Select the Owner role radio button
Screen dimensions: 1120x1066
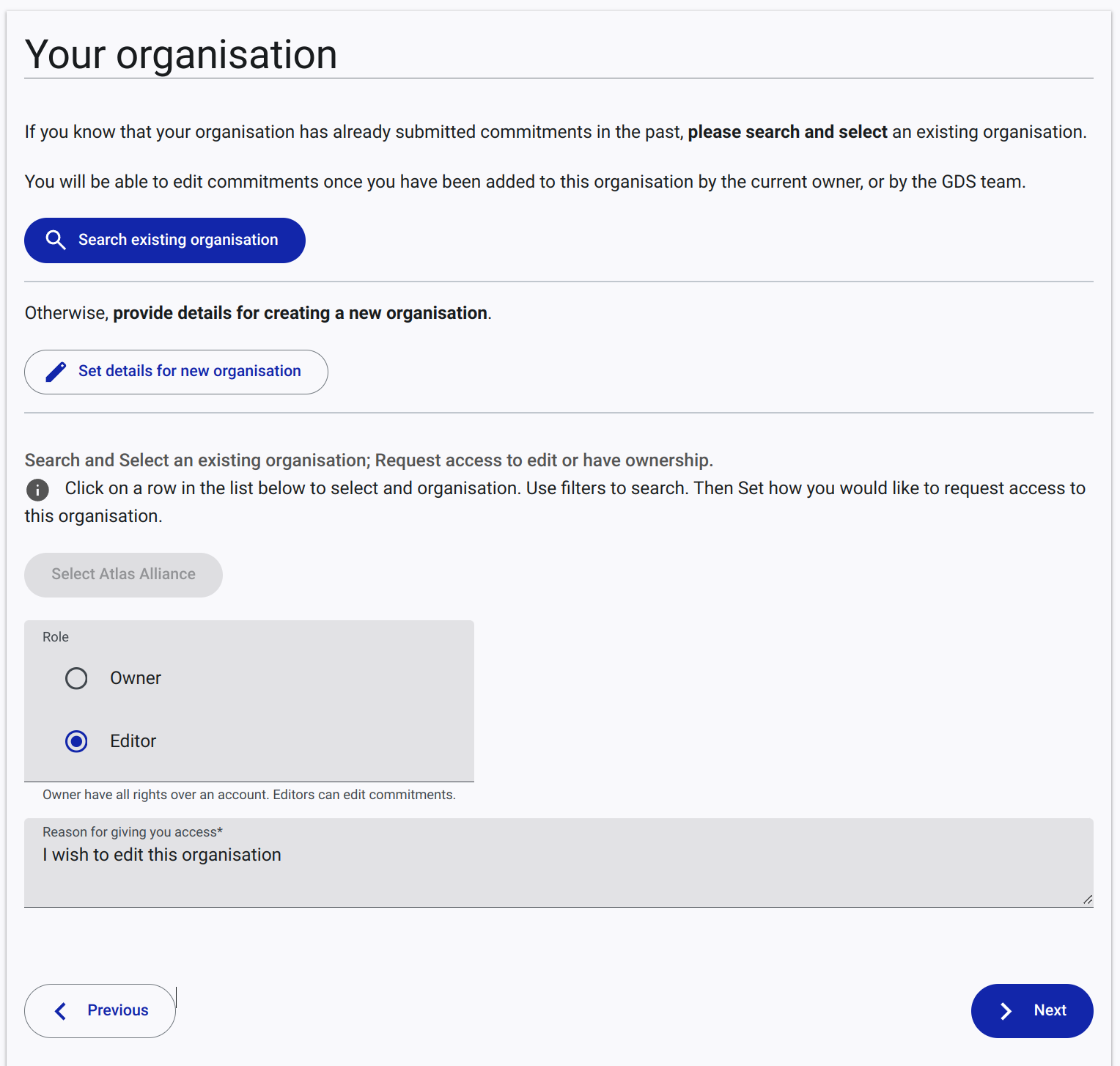(x=76, y=678)
